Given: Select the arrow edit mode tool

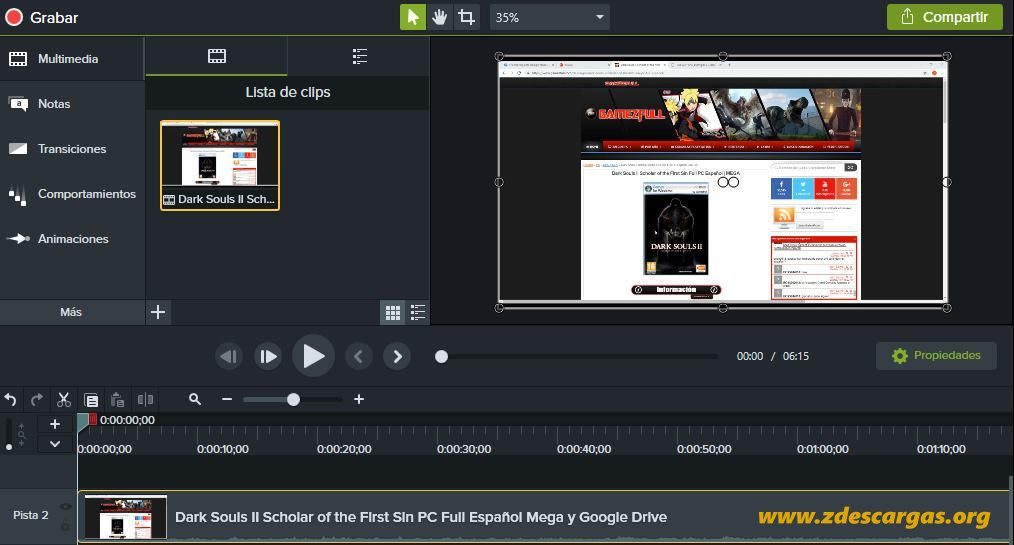Looking at the screenshot, I should (x=413, y=17).
